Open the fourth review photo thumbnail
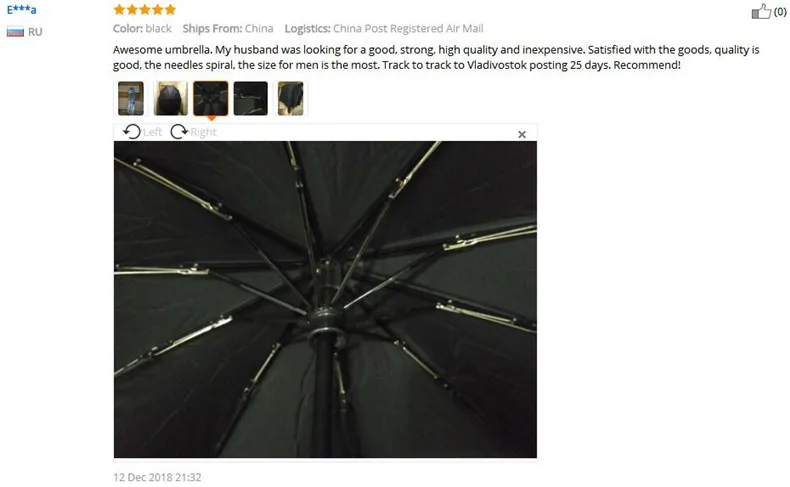 (x=250, y=98)
